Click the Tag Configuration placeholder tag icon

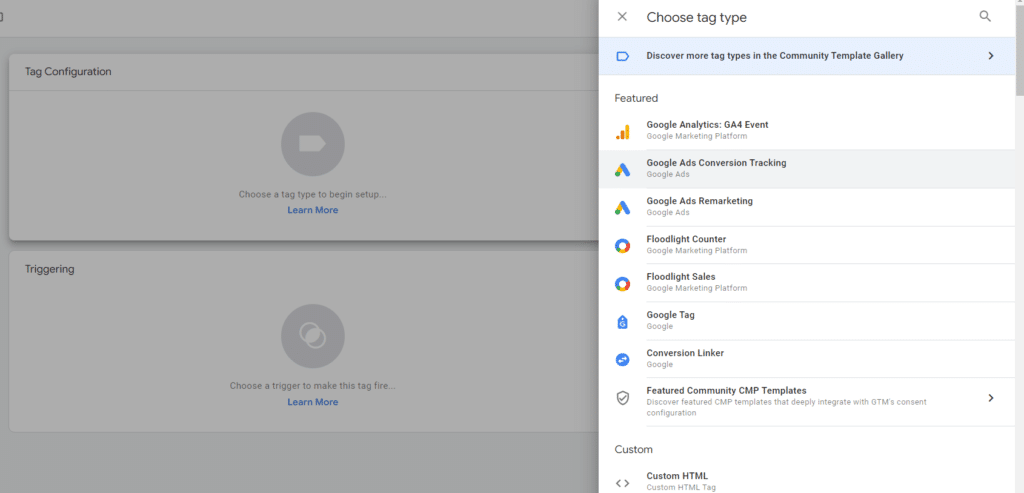313,144
